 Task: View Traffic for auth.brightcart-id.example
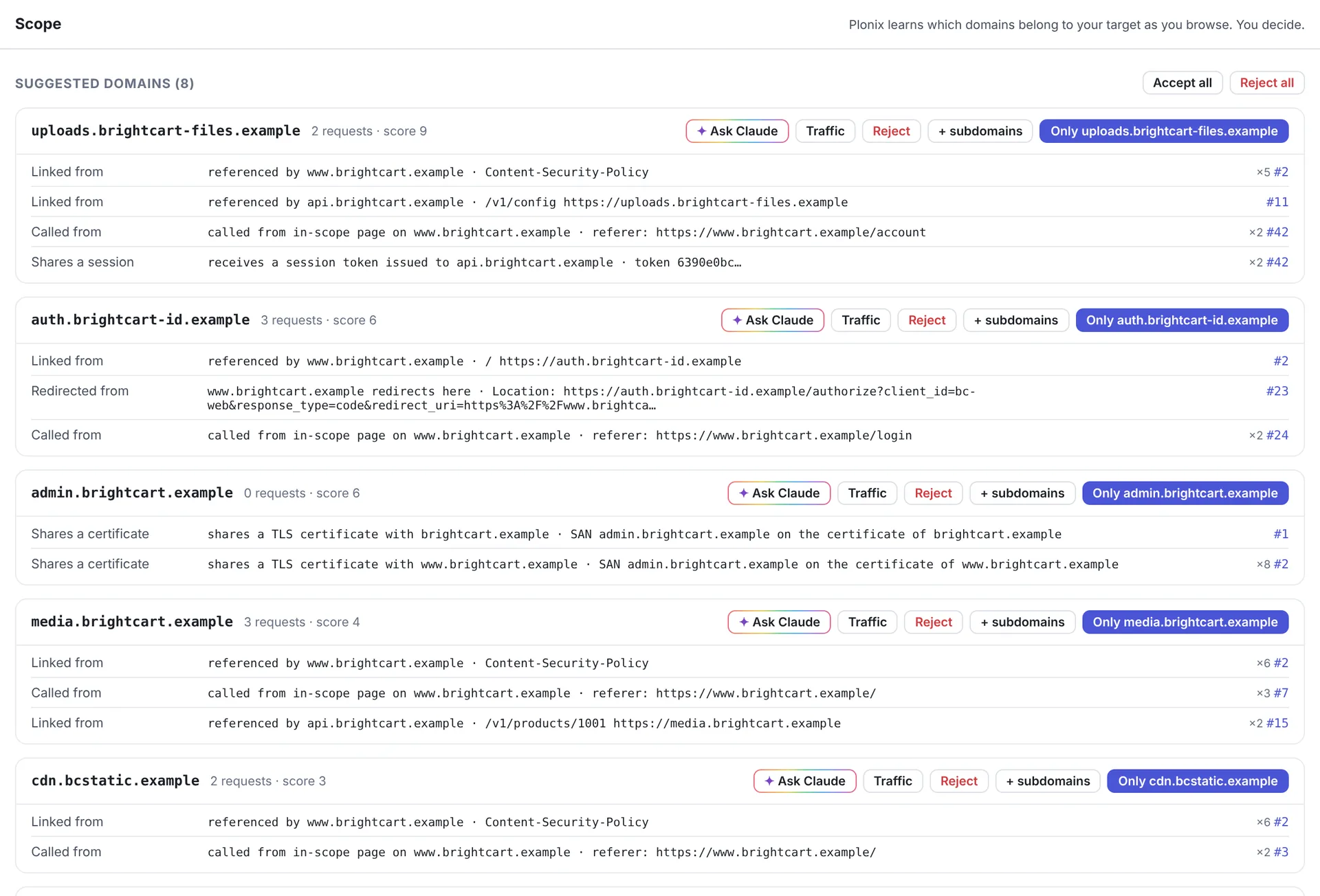861,320
